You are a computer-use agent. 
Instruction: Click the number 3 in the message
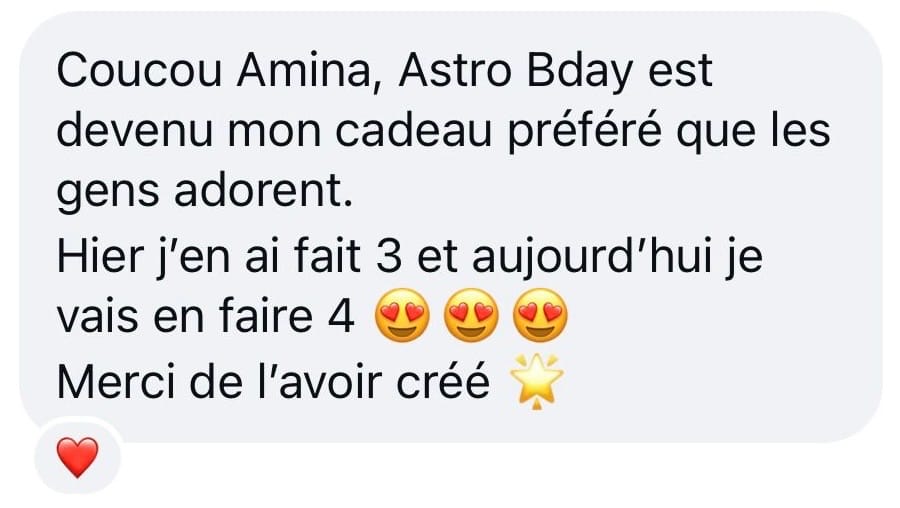coord(389,256)
